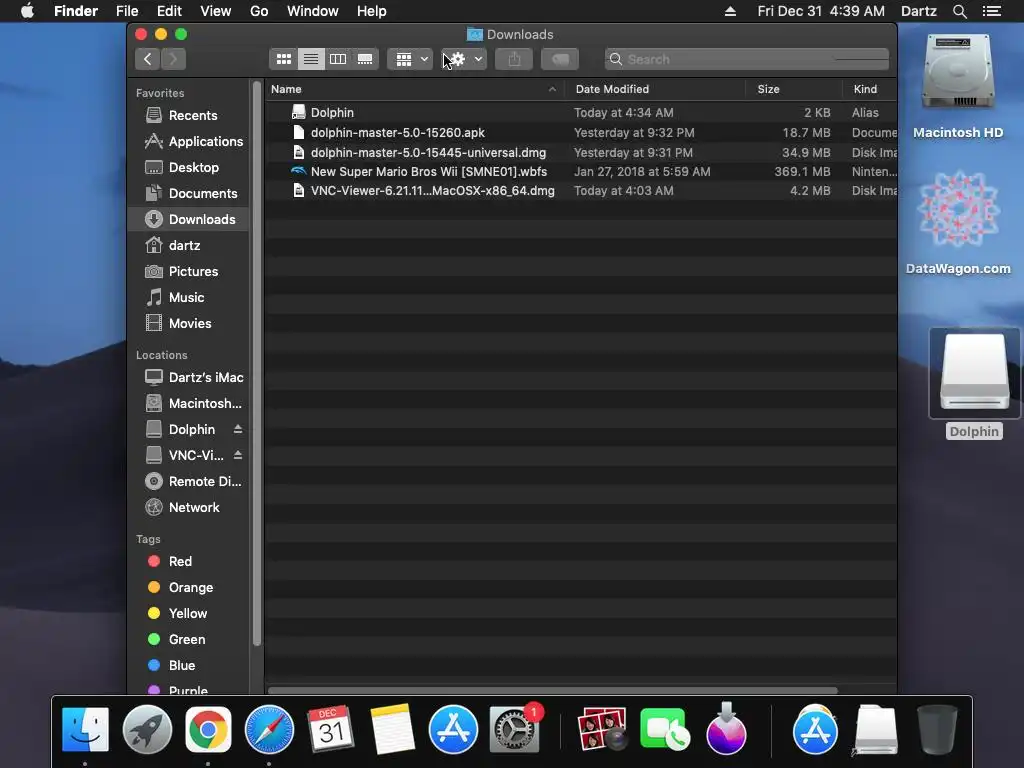Open Applications in the sidebar
The width and height of the screenshot is (1024, 768).
[188, 142]
